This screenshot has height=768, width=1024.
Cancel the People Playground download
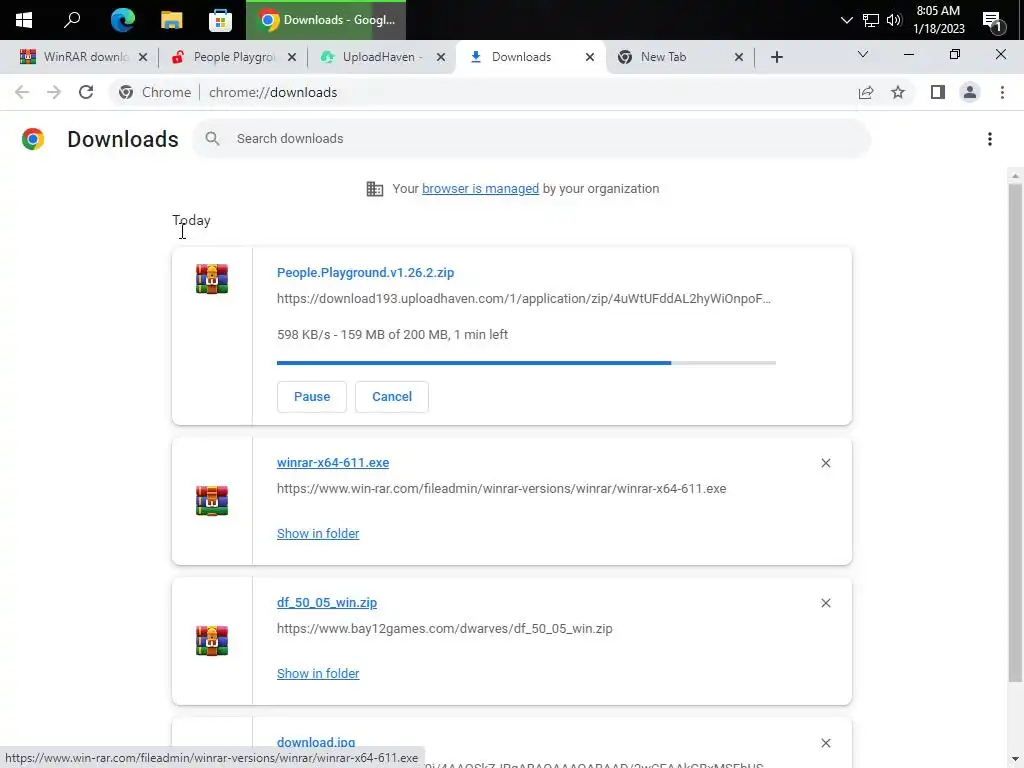coord(392,396)
